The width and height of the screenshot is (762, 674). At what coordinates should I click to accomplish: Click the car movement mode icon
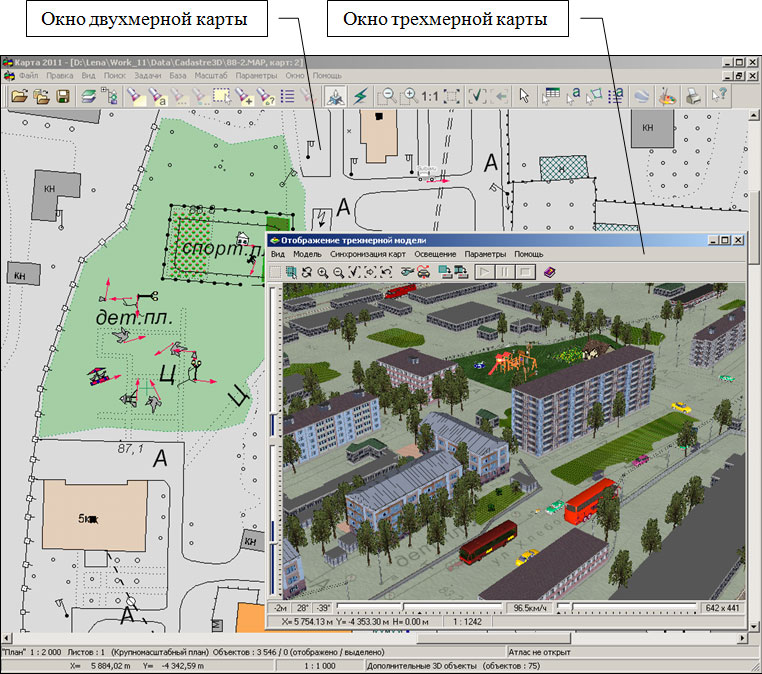click(x=423, y=272)
